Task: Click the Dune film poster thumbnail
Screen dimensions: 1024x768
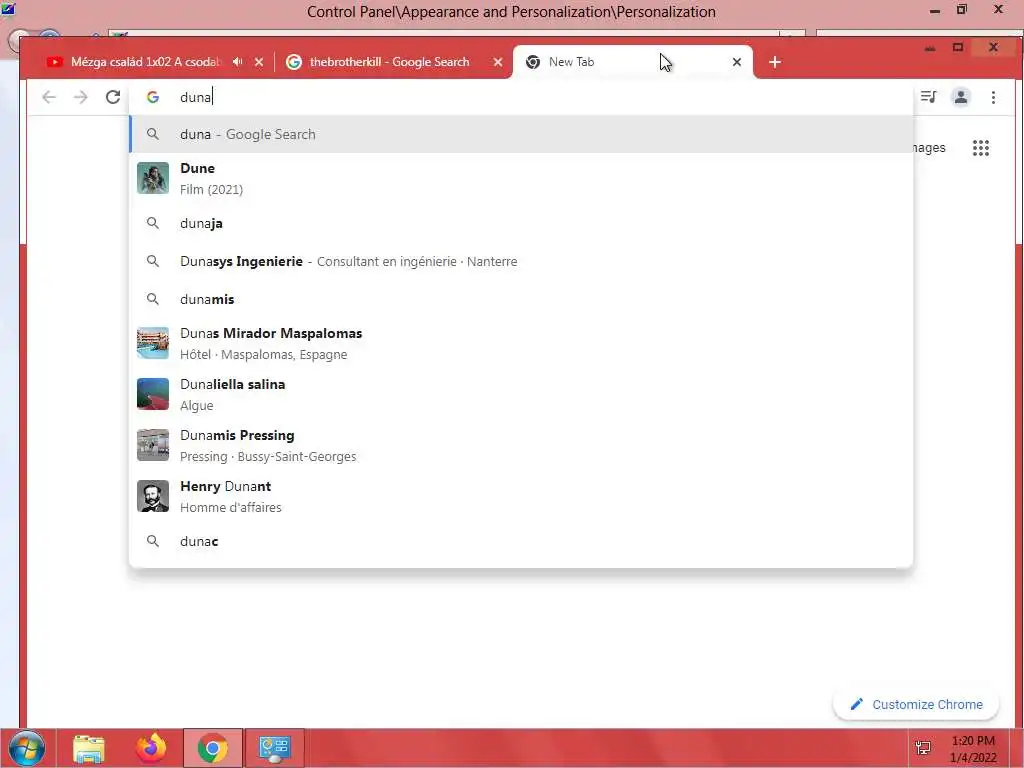Action: [x=153, y=178]
